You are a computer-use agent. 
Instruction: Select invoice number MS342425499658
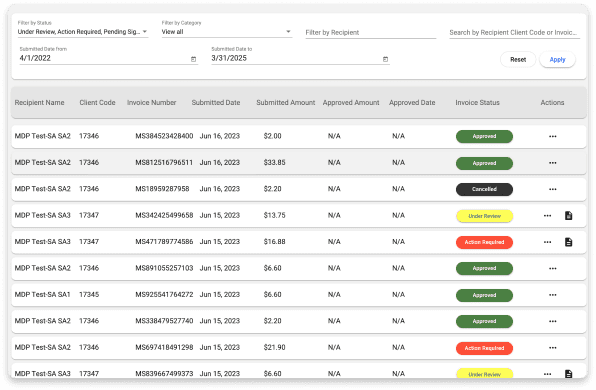tap(164, 216)
